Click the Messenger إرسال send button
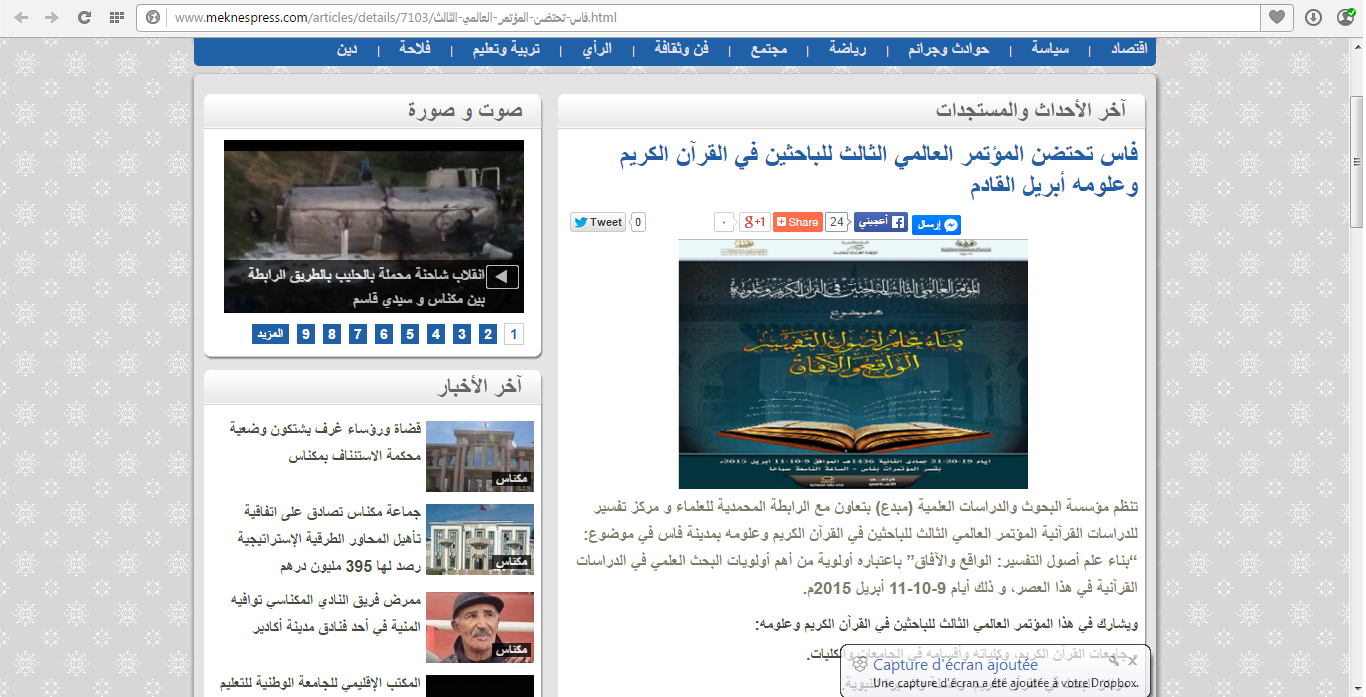The image size is (1366, 697). [936, 225]
